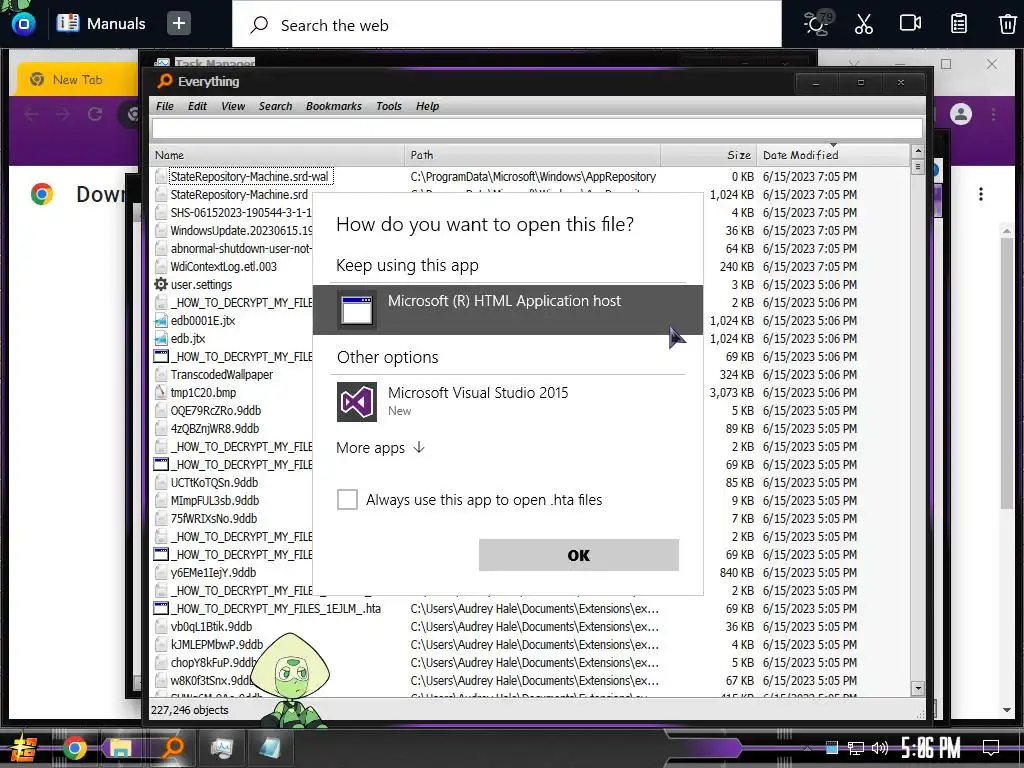
Task: Sort results by Date Modified column header
Action: [x=833, y=155]
